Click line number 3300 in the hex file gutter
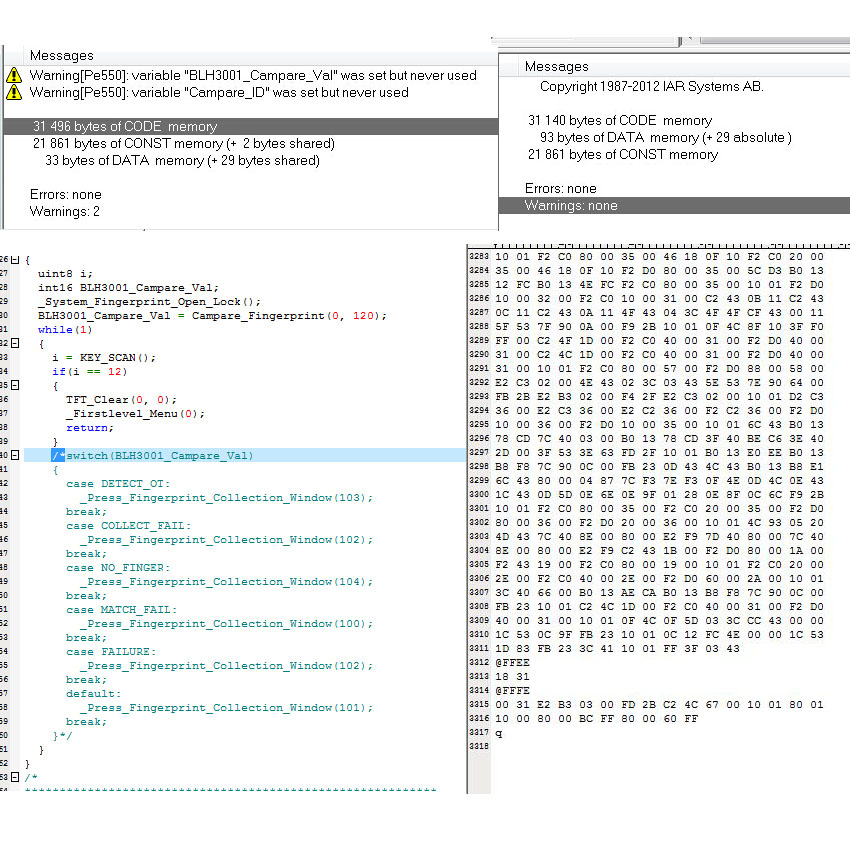The height and width of the screenshot is (850, 850). click(x=479, y=494)
